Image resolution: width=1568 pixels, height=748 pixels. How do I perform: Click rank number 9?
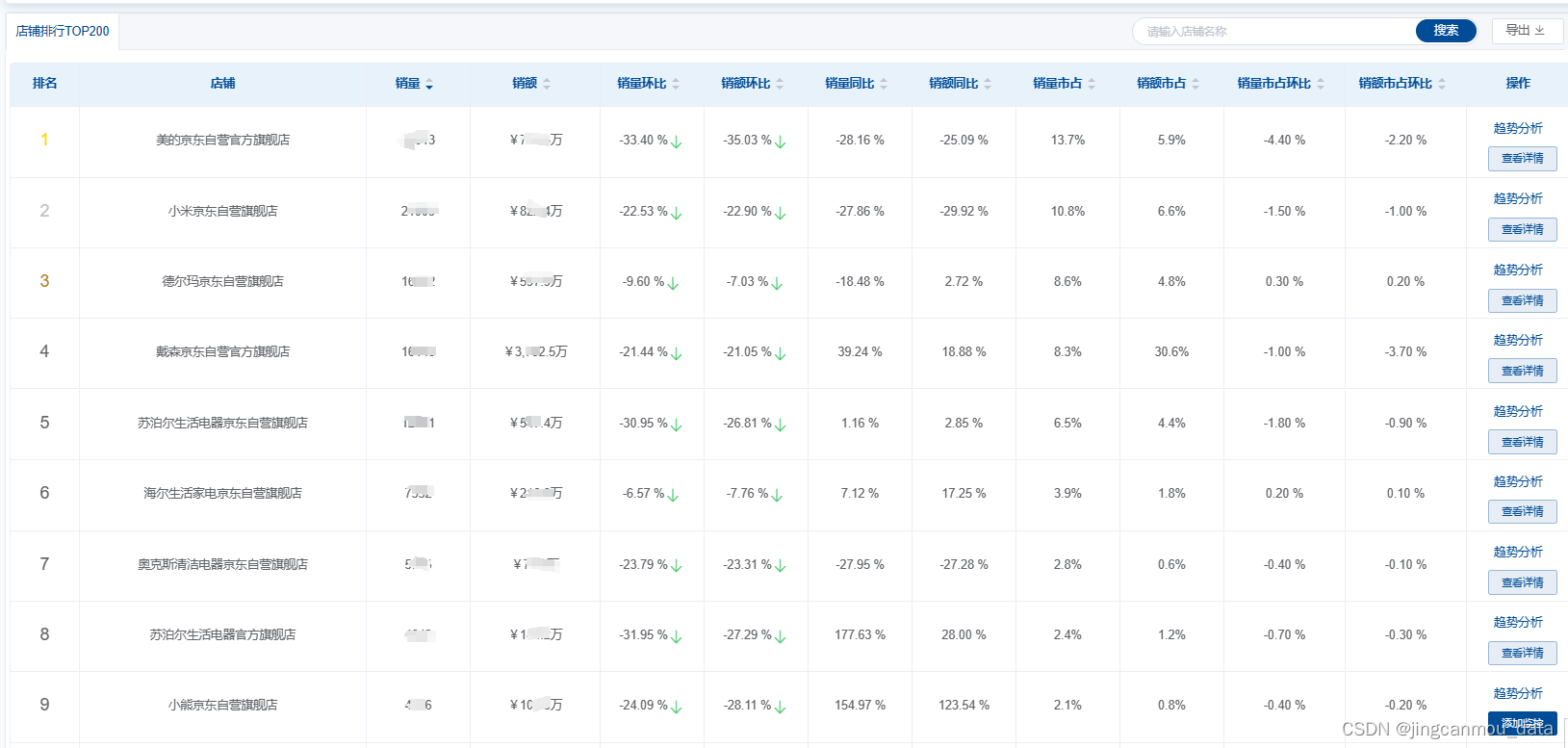click(x=44, y=705)
